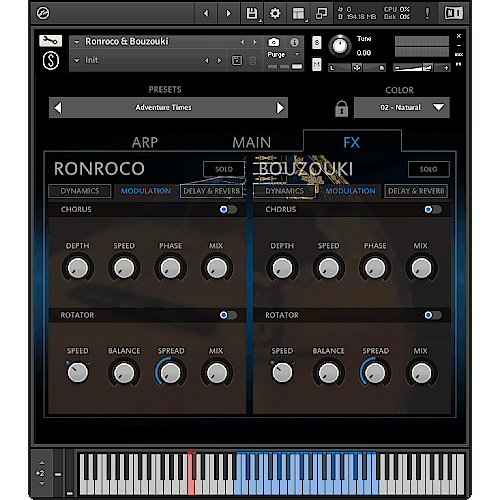
Task: Click the Tune knob
Action: 340,46
